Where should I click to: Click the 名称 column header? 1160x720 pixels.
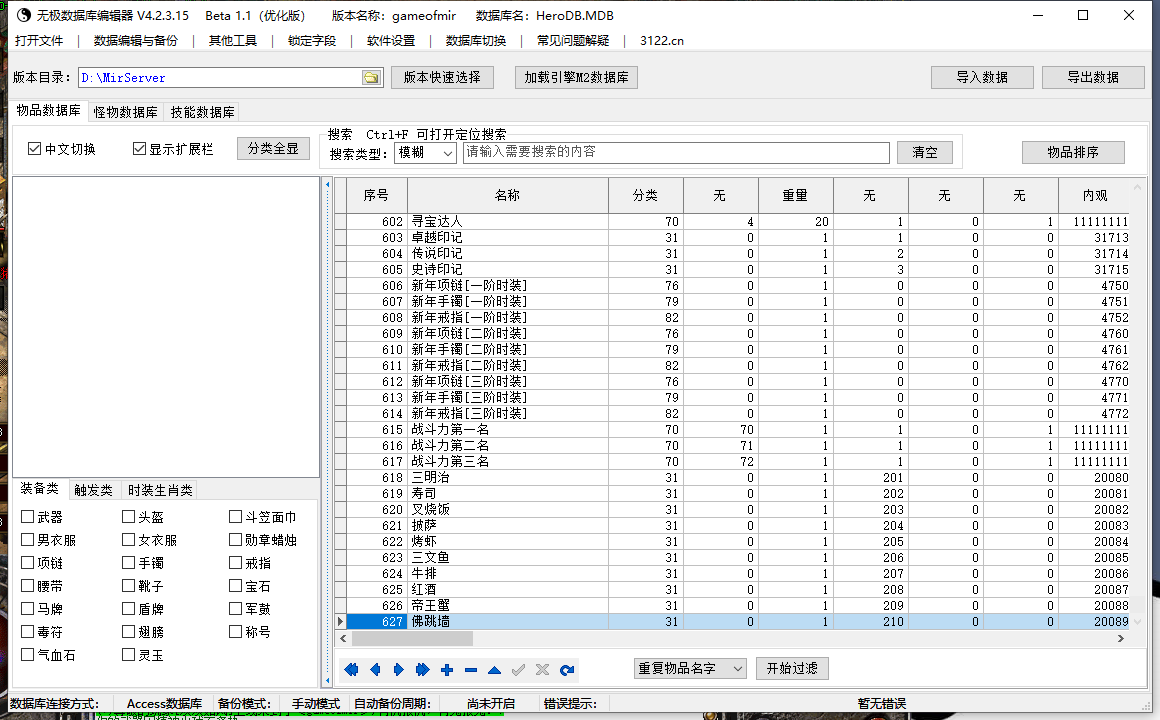coord(508,195)
